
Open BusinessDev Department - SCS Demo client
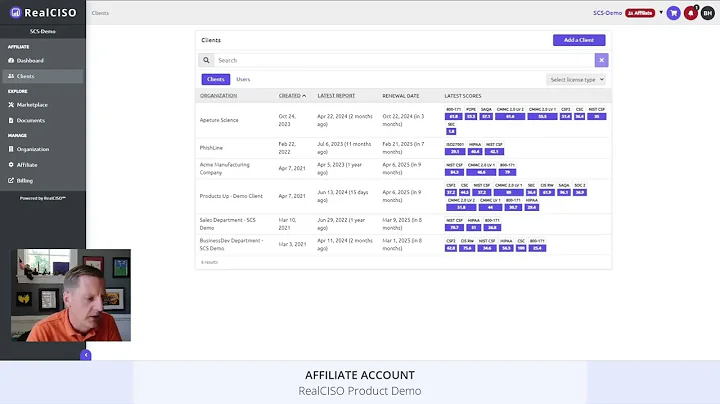pyautogui.click(x=403, y=244)
